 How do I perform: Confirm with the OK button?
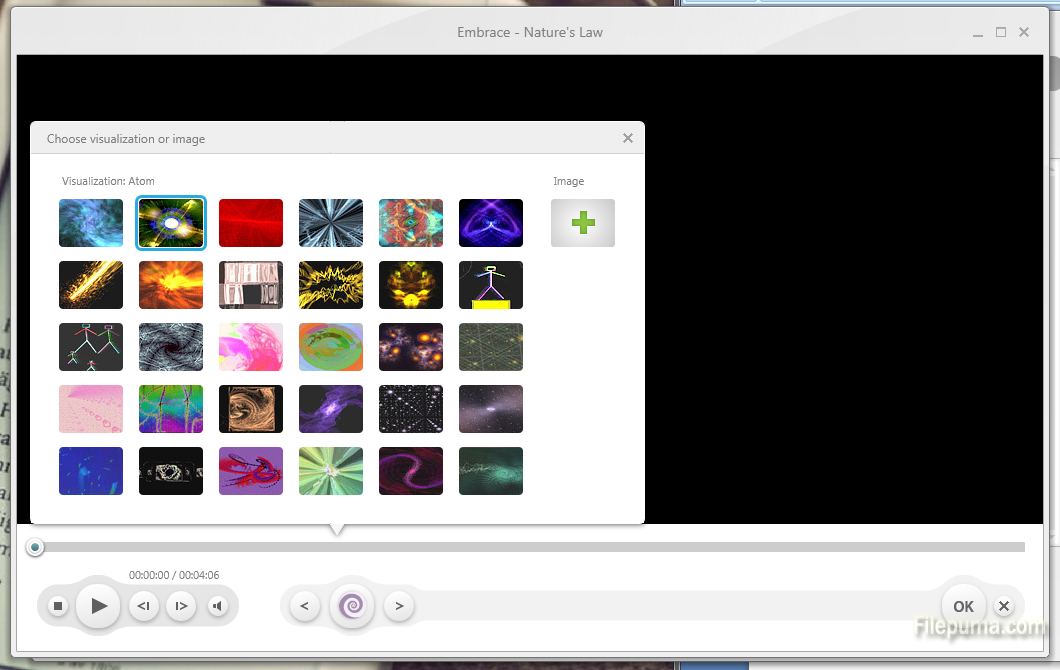[963, 606]
